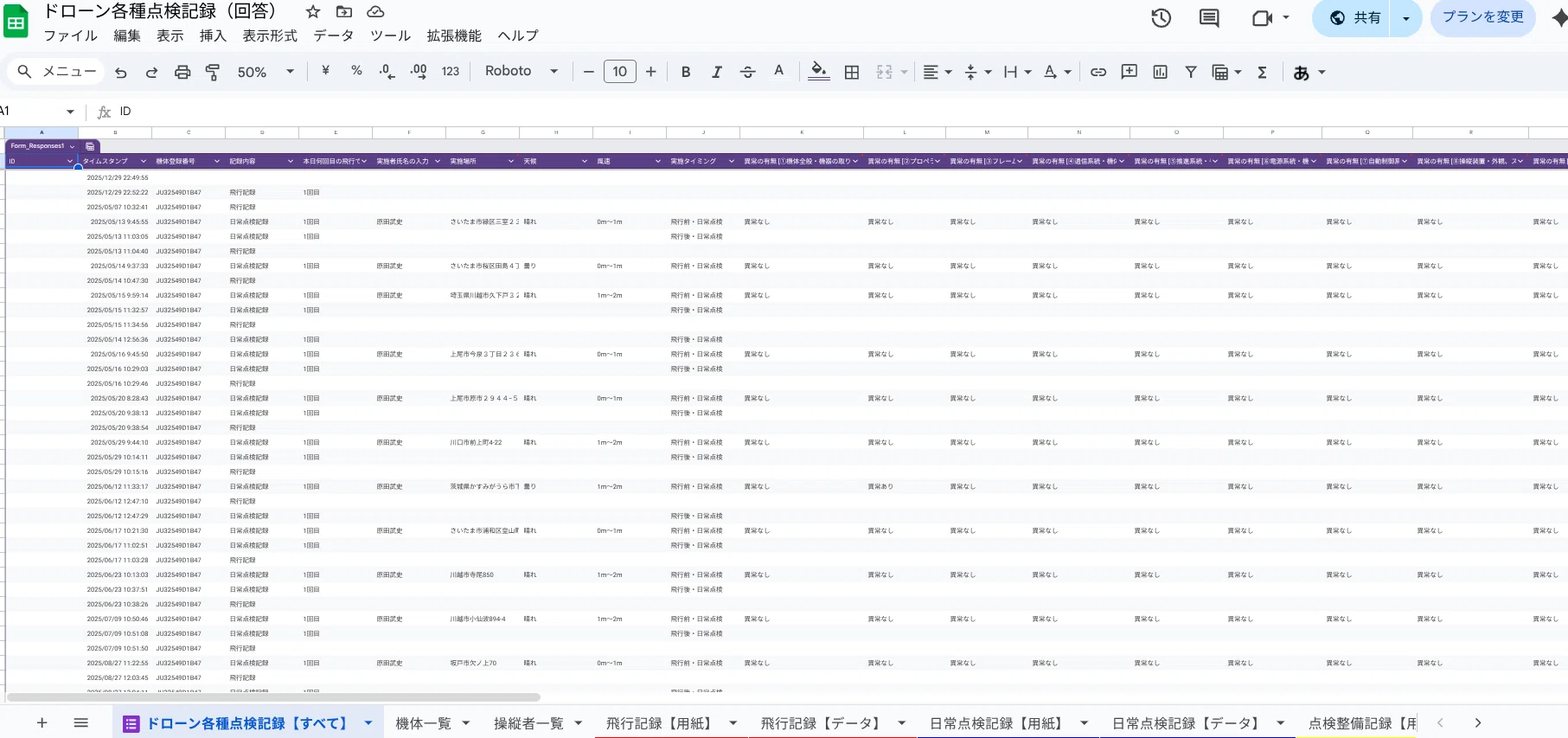1568x738 pixels.
Task: Create a filter with funnel icon
Action: (1191, 72)
